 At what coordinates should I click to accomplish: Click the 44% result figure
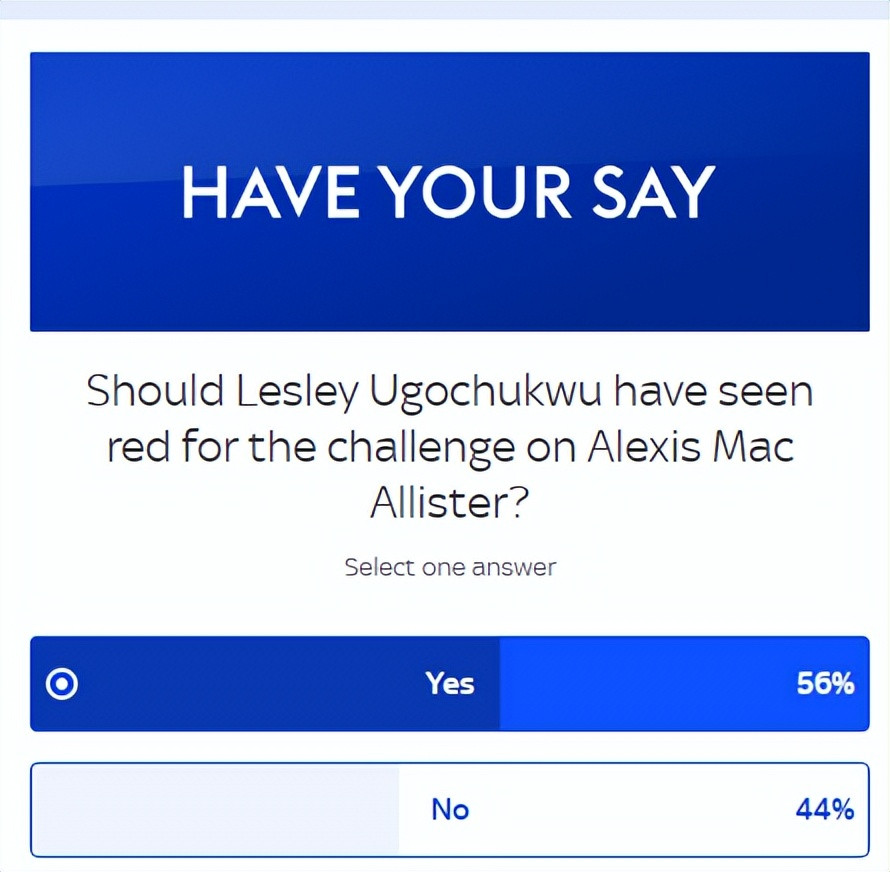[825, 809]
